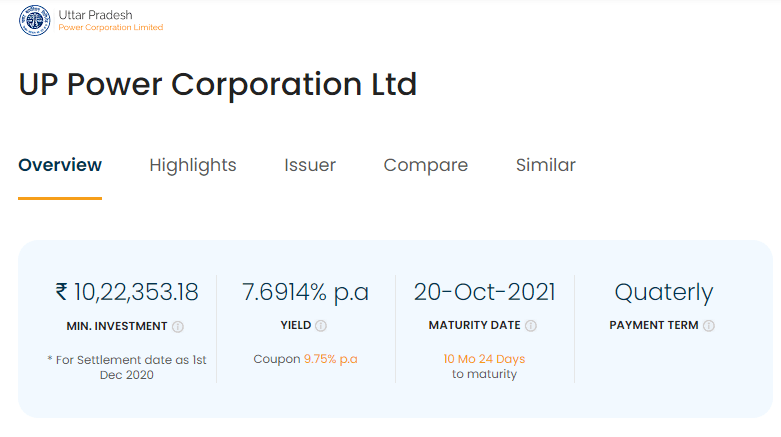
Task: Open the Overview tab
Action: click(x=60, y=165)
